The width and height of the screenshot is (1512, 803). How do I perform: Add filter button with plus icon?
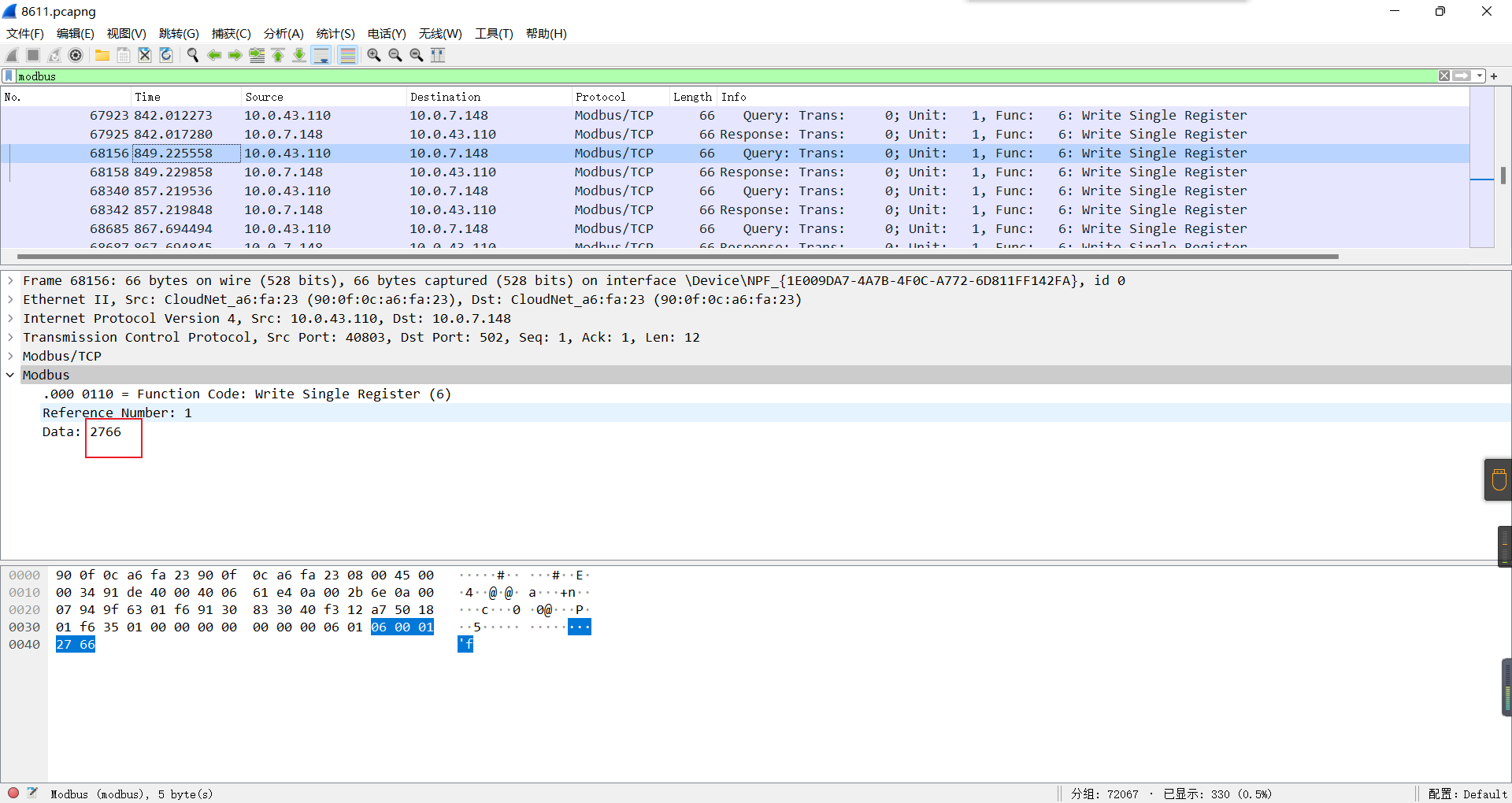tap(1494, 76)
